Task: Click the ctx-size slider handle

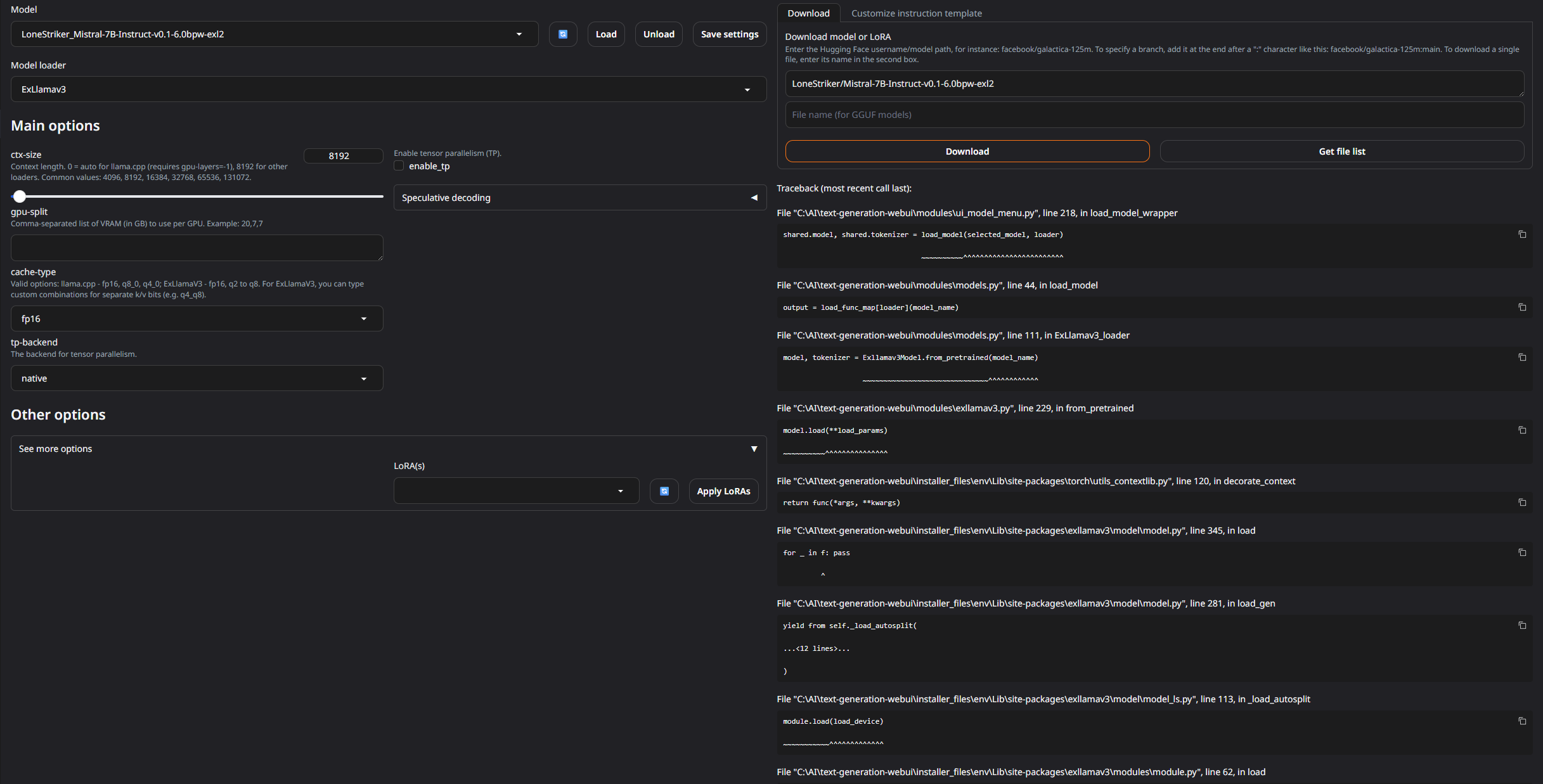Action: 20,196
